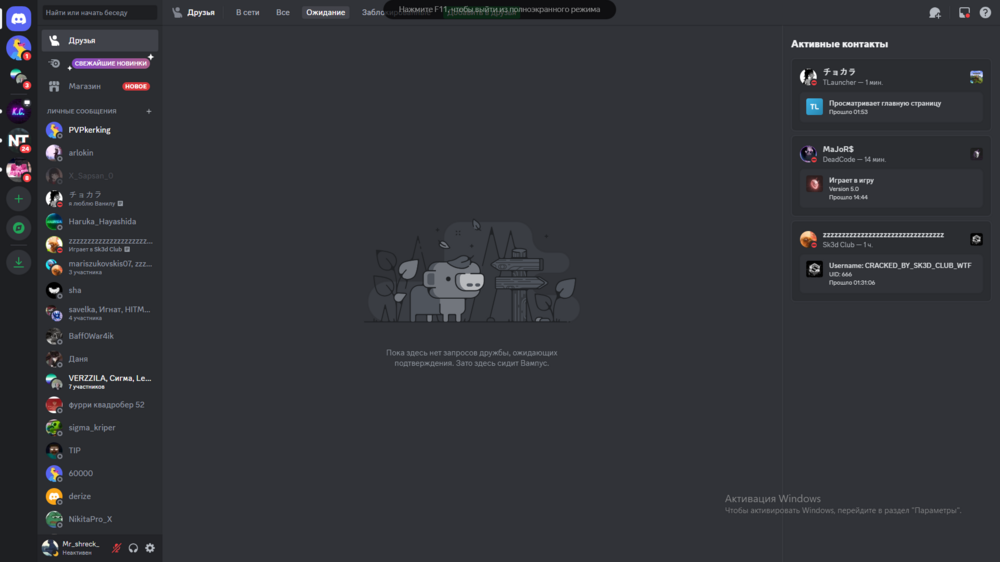Create DM with plus next to Личные сообщения
Screen dimensions: 1000x562
pos(149,112)
